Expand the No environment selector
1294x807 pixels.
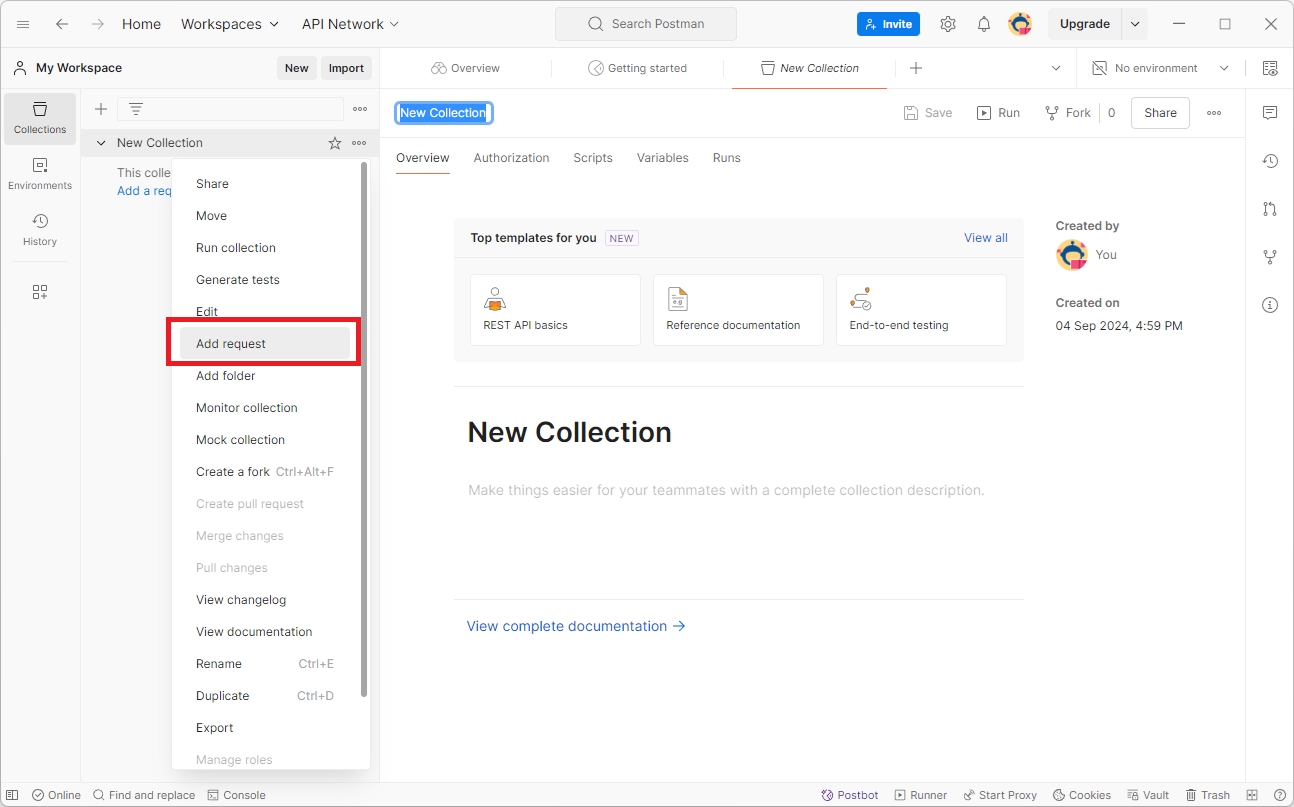[1160, 68]
